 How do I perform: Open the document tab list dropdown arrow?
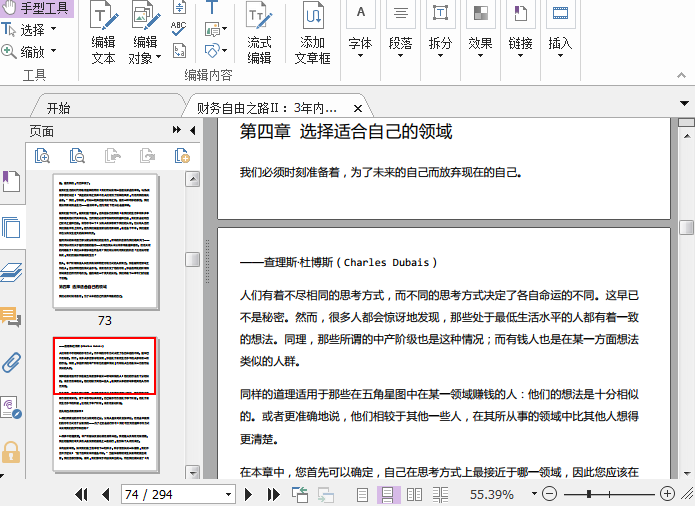point(684,103)
